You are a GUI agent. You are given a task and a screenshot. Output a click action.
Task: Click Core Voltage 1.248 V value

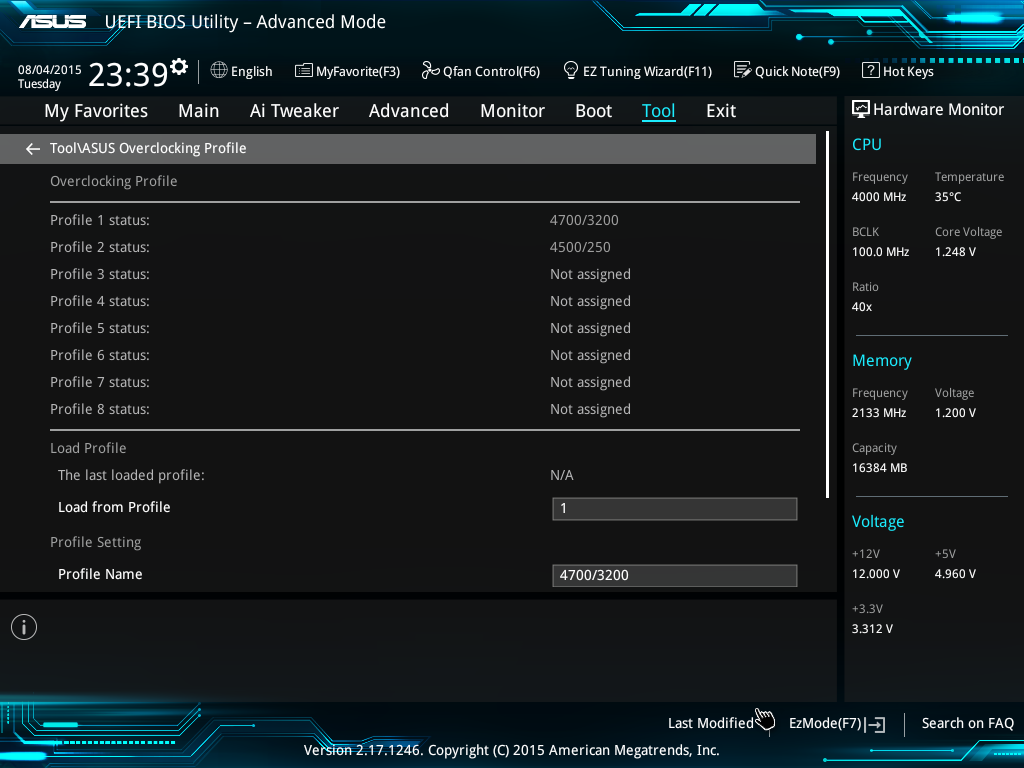click(x=955, y=251)
